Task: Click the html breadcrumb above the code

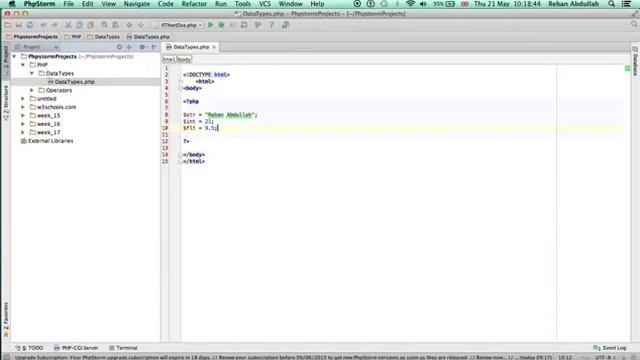Action: click(169, 60)
